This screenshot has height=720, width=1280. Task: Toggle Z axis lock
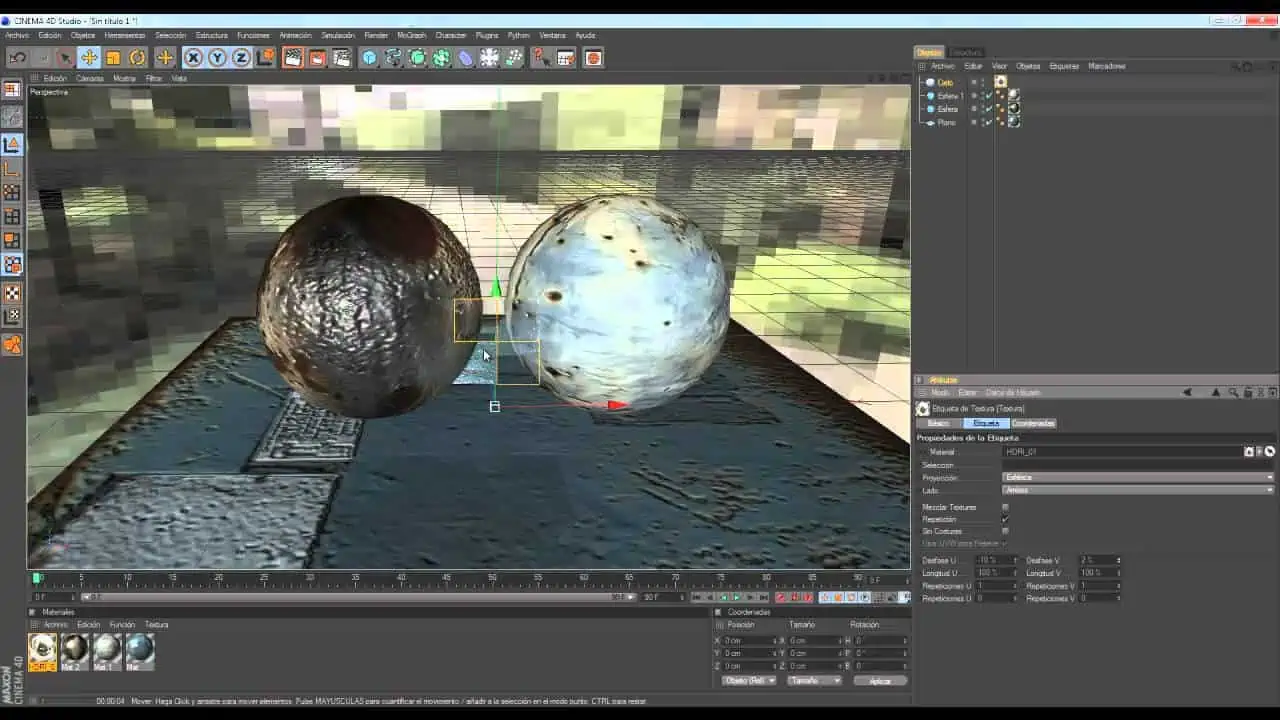click(x=241, y=58)
